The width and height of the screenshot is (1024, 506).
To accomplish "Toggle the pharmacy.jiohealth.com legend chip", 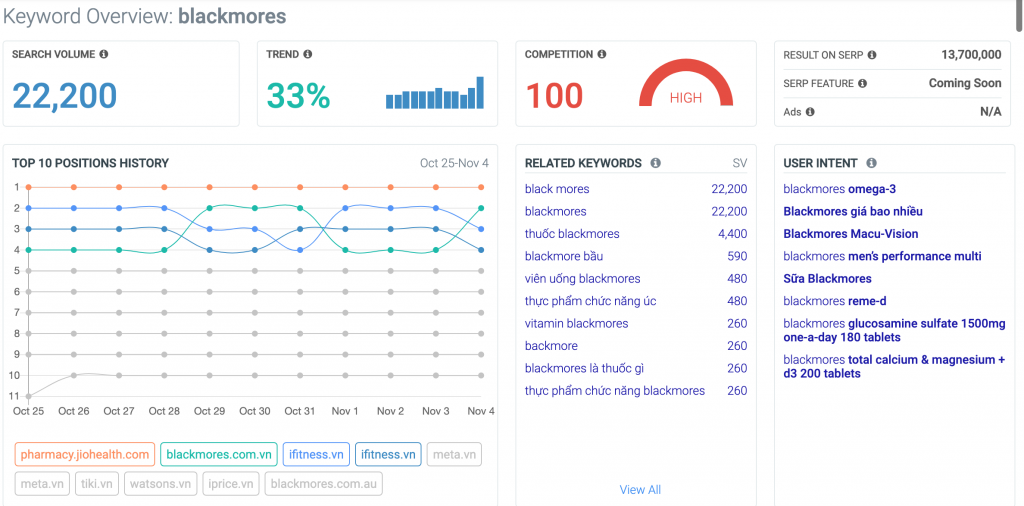I will [x=84, y=455].
